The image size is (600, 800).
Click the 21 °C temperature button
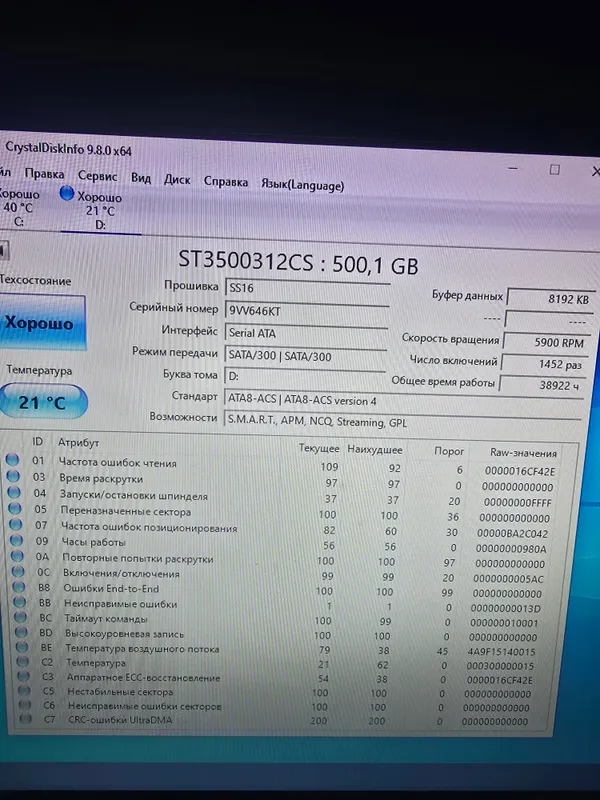pyautogui.click(x=43, y=403)
